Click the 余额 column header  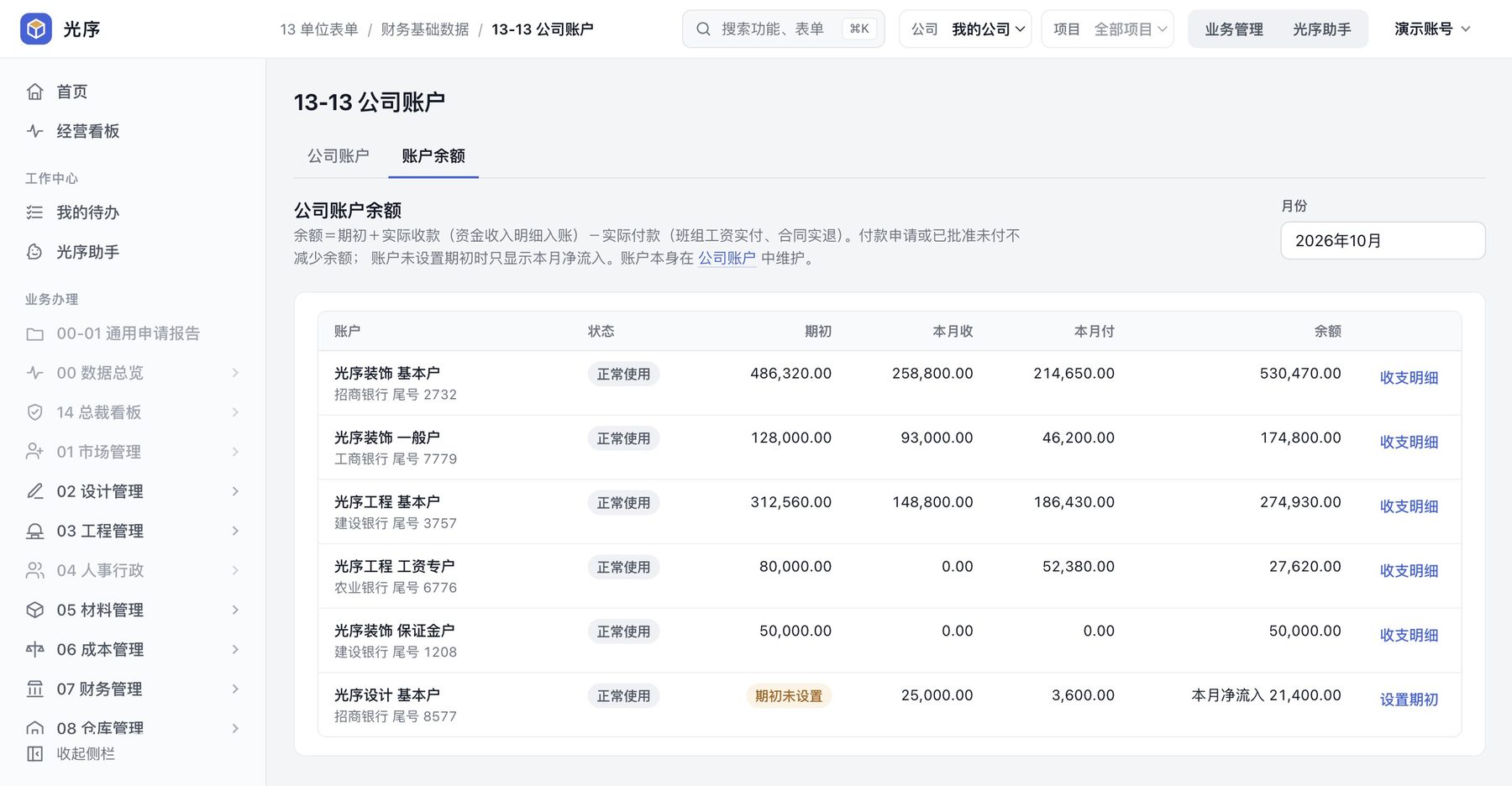click(x=1327, y=332)
